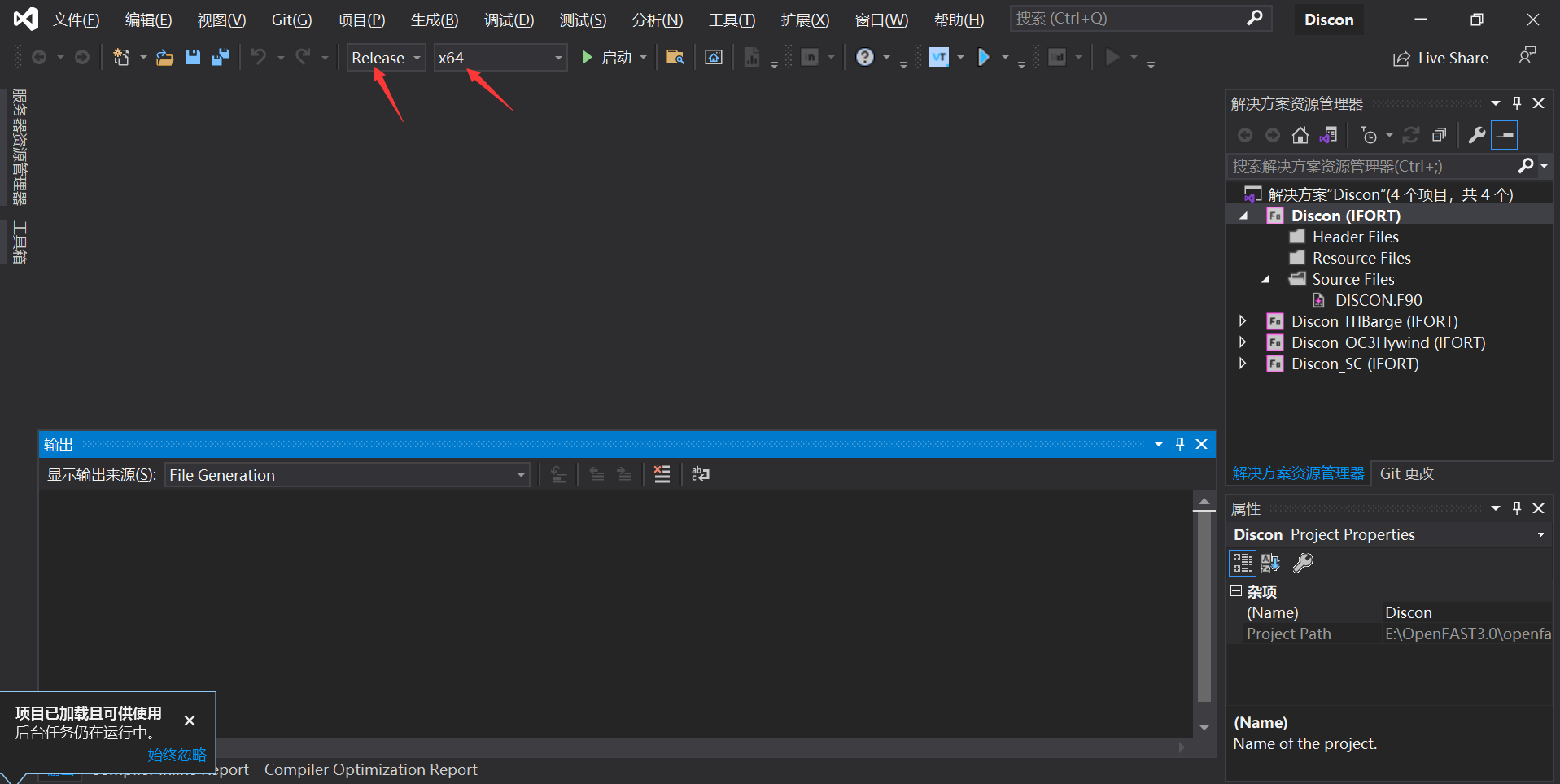Open the Live Share feed icon
1560x784 pixels.
click(x=1527, y=56)
